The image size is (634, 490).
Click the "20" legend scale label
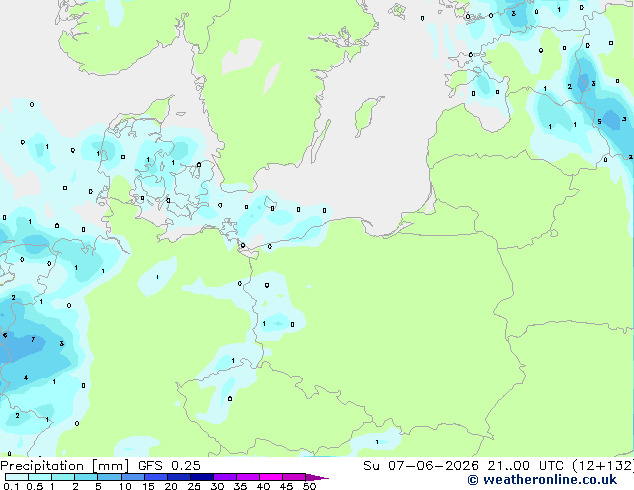171,486
